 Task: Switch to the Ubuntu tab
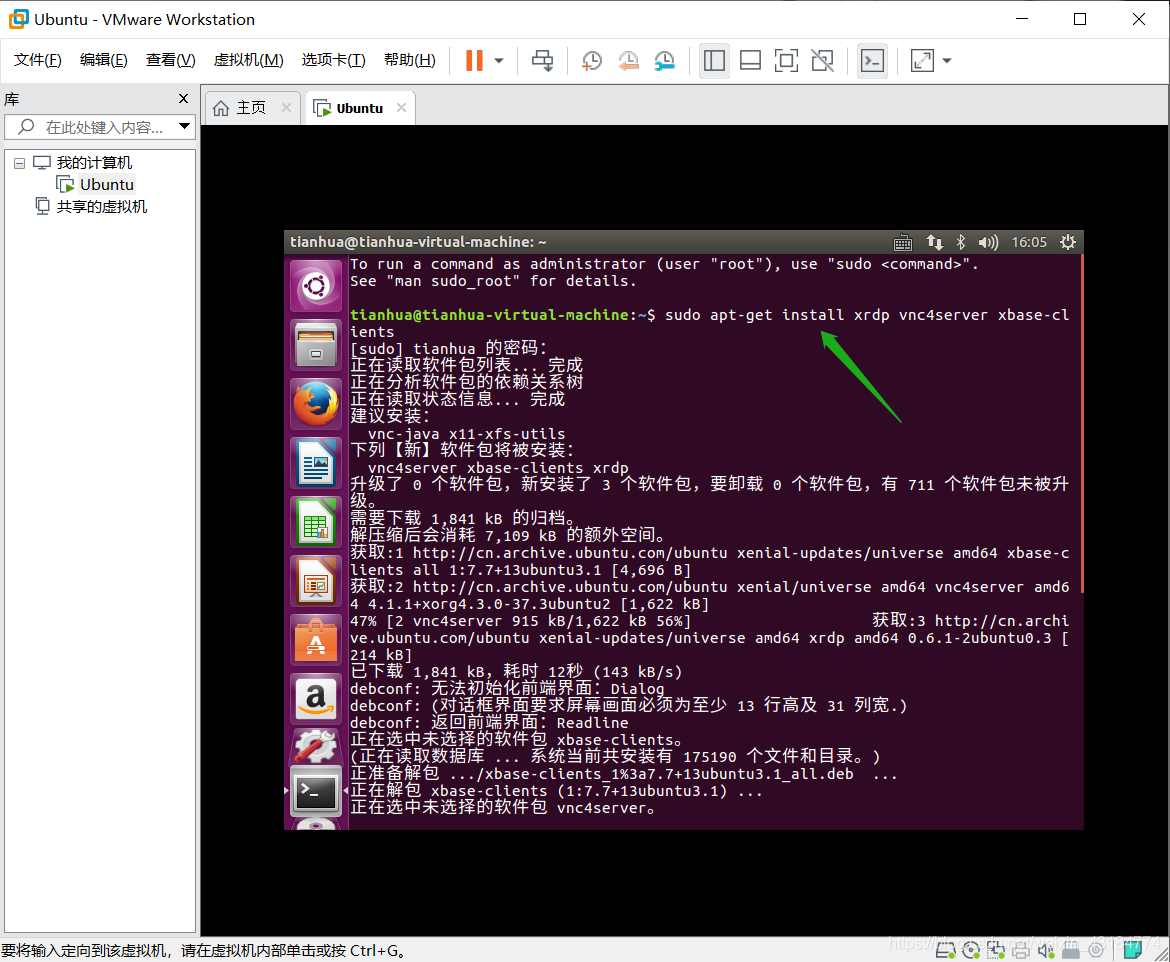pos(359,108)
